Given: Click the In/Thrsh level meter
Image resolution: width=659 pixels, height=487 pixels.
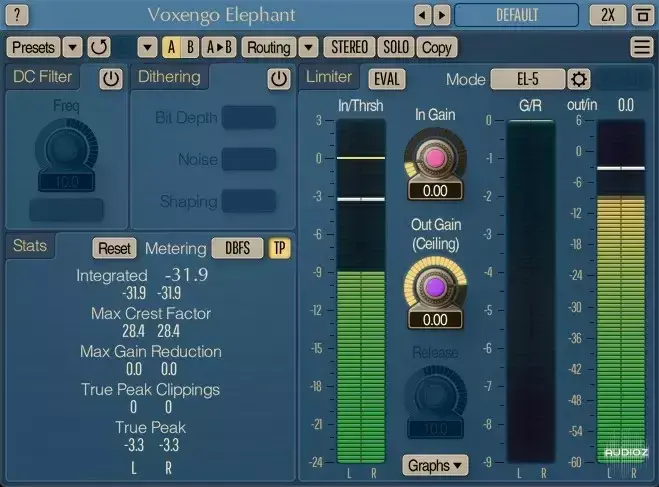Looking at the screenshot, I should click(x=361, y=291).
